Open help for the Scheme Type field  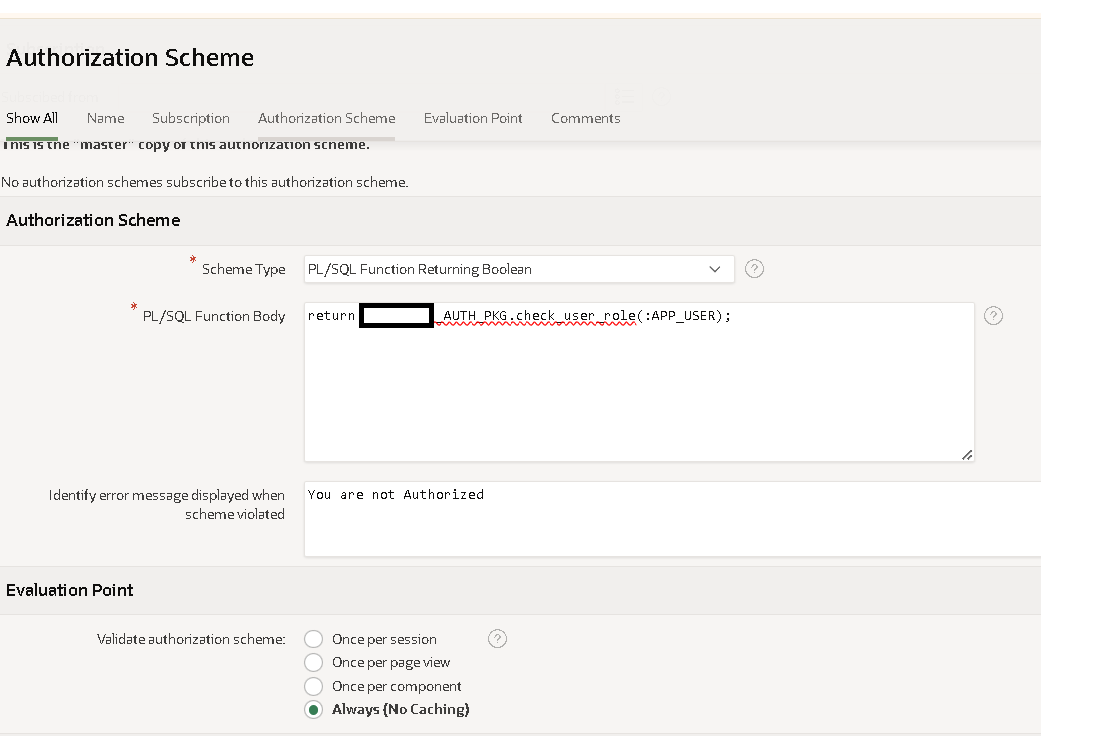click(754, 269)
